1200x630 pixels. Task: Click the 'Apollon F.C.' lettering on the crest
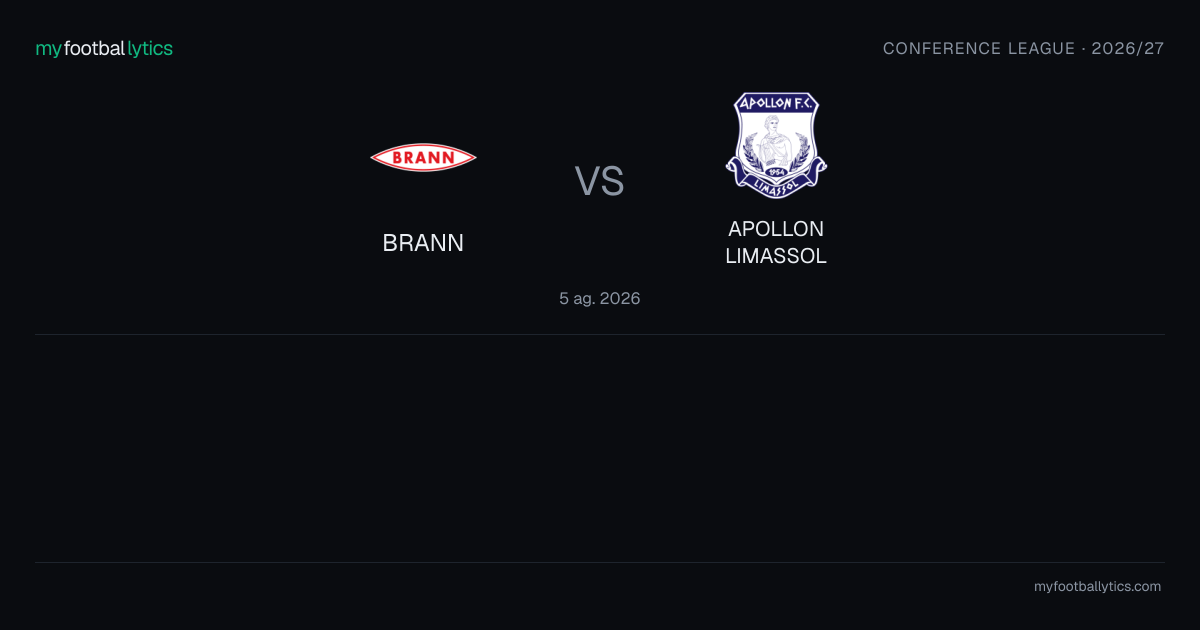pos(776,103)
